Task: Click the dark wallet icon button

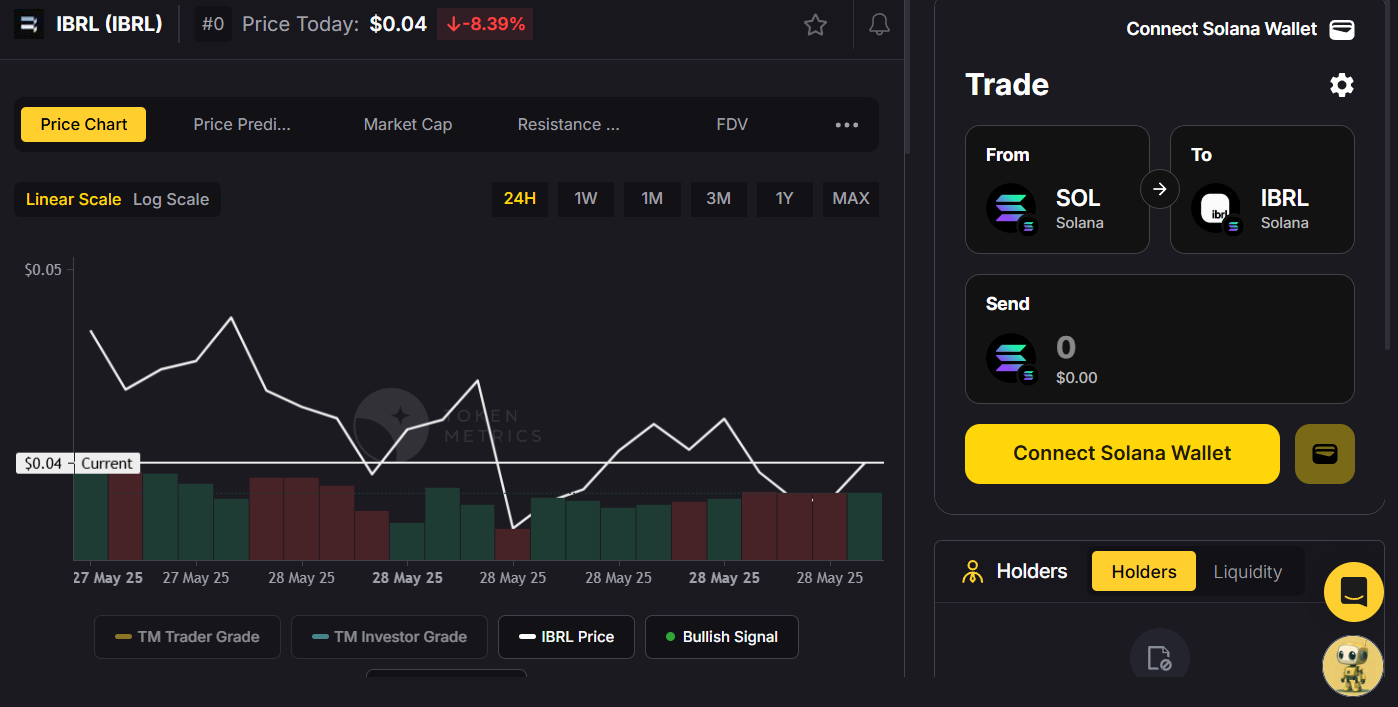Action: [1324, 454]
